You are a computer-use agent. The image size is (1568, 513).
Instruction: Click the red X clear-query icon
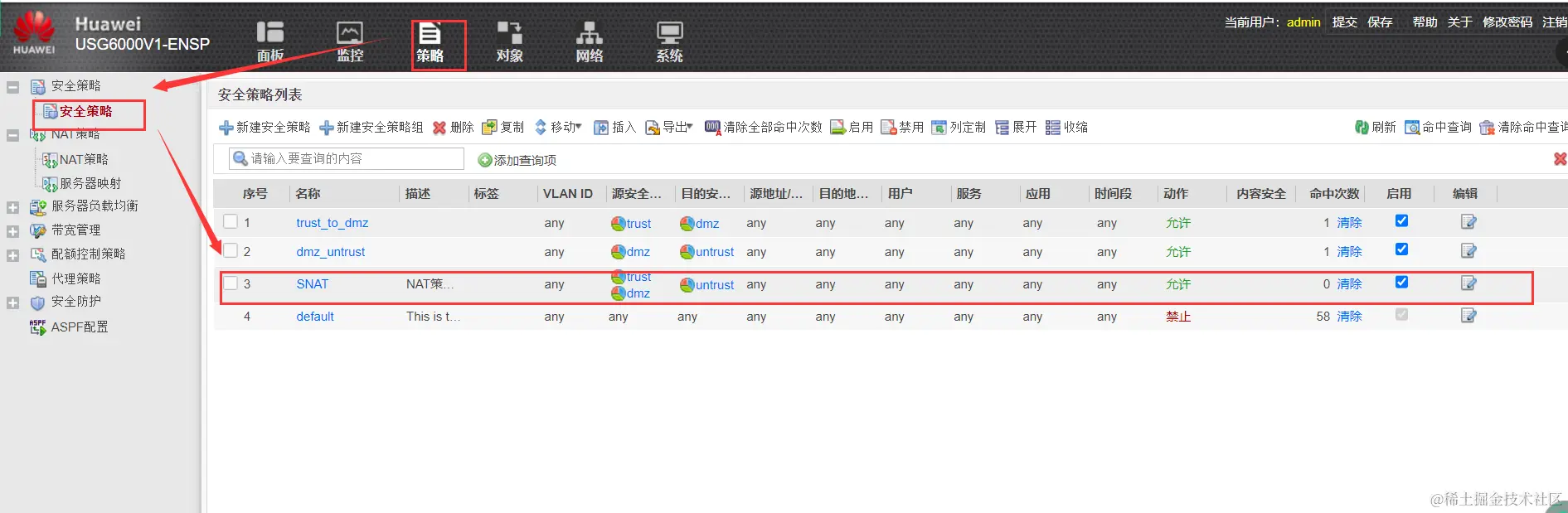tap(1560, 158)
